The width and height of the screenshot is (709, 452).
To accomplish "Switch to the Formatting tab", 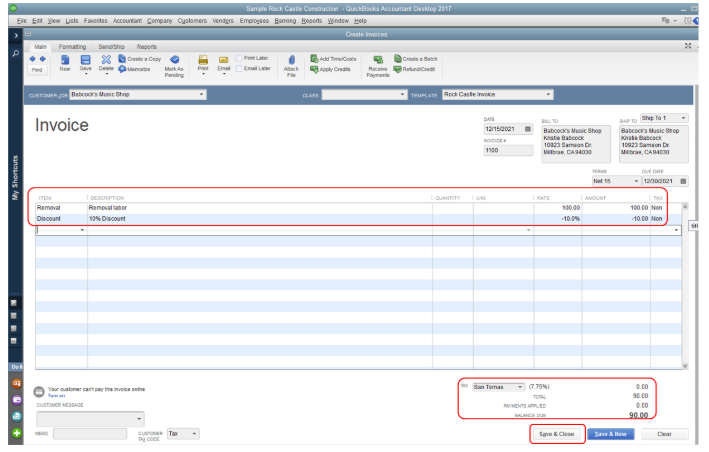I will pyautogui.click(x=72, y=47).
